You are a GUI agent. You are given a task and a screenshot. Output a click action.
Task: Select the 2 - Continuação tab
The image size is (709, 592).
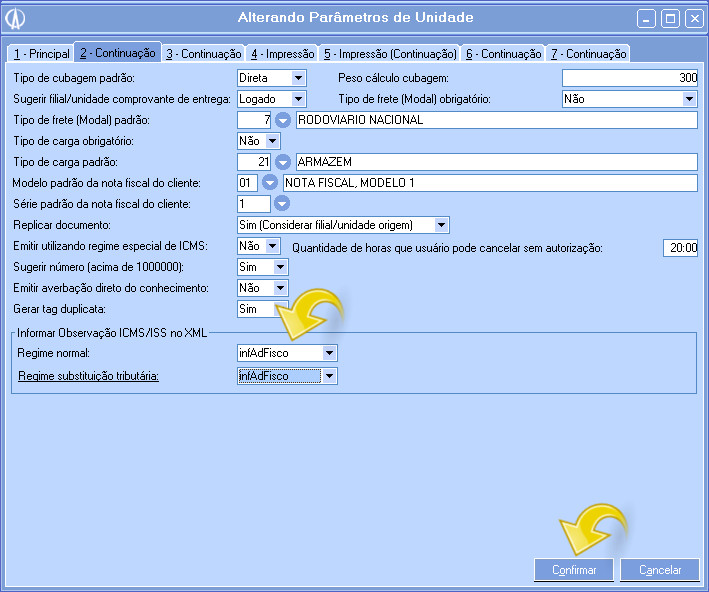pos(118,52)
